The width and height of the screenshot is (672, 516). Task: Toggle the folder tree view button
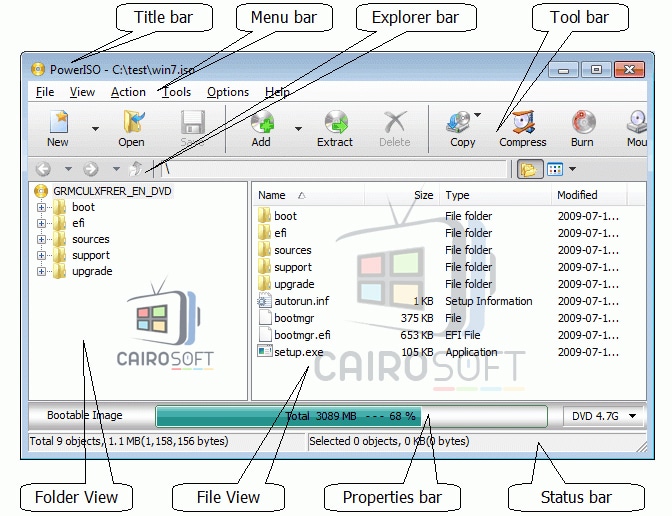pos(529,169)
